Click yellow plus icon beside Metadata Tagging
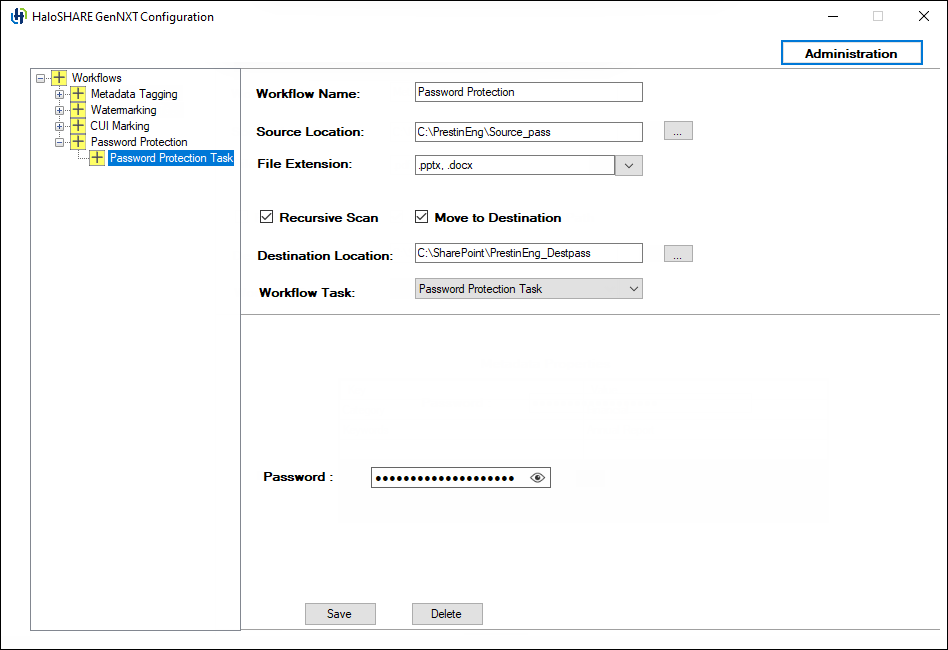 coord(78,94)
